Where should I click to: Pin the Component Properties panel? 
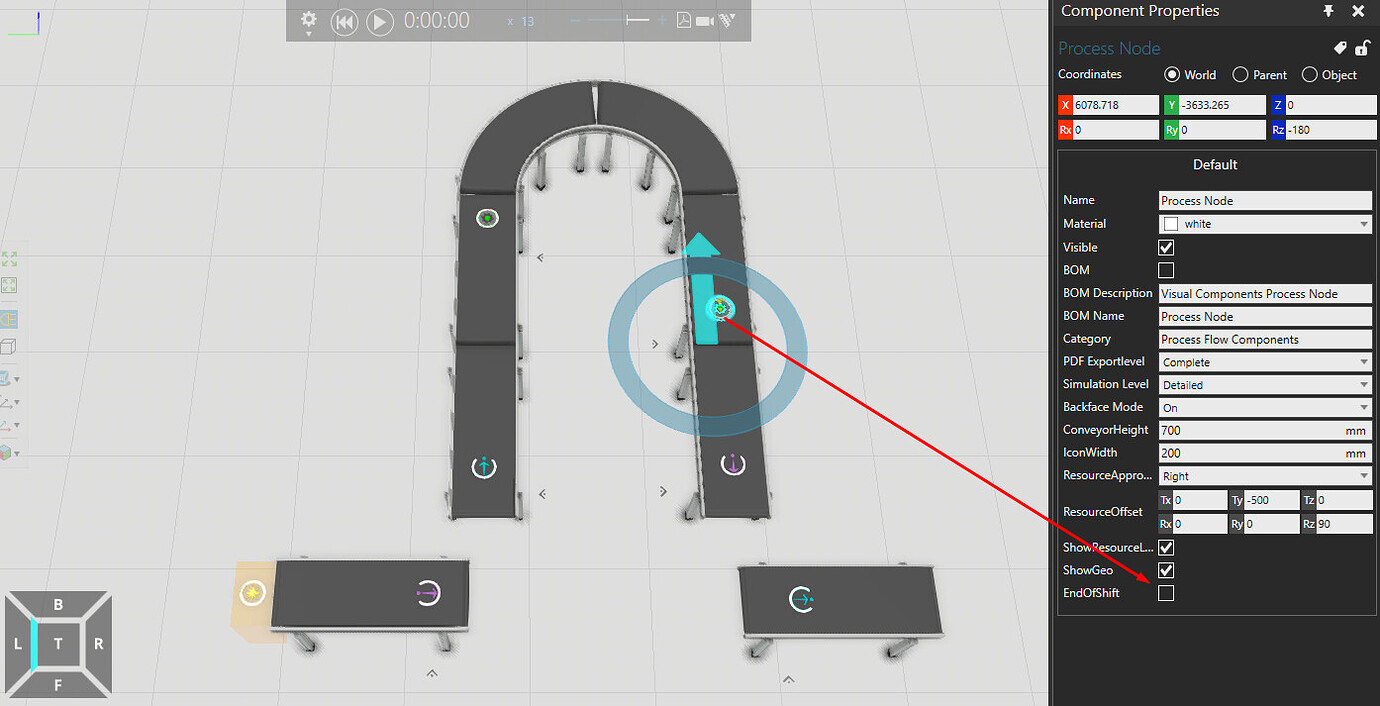click(x=1328, y=12)
